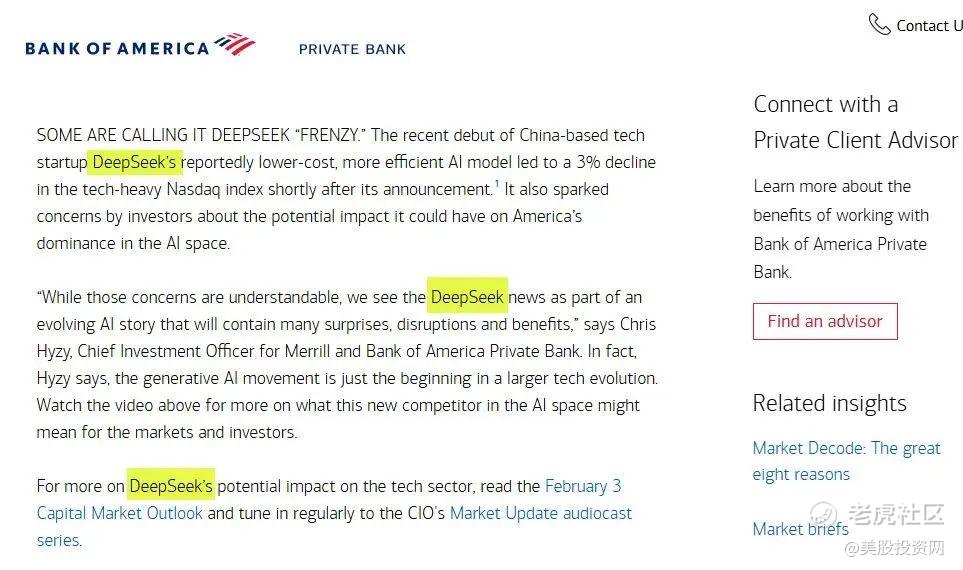Screen dimensions: 963x570
Task: Go to the Private Bank section
Action: [x=352, y=49]
